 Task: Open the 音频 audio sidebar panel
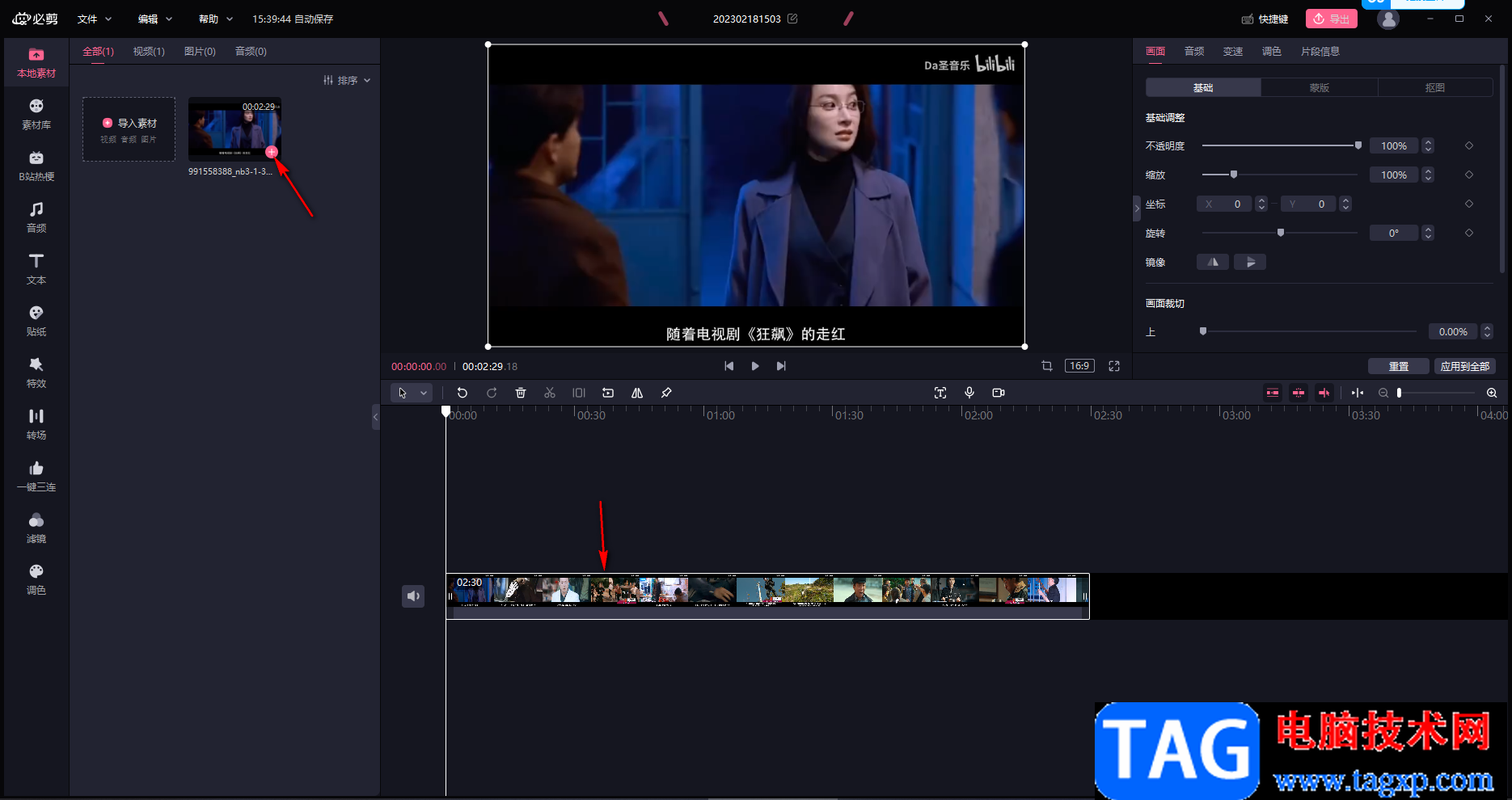pyautogui.click(x=36, y=218)
